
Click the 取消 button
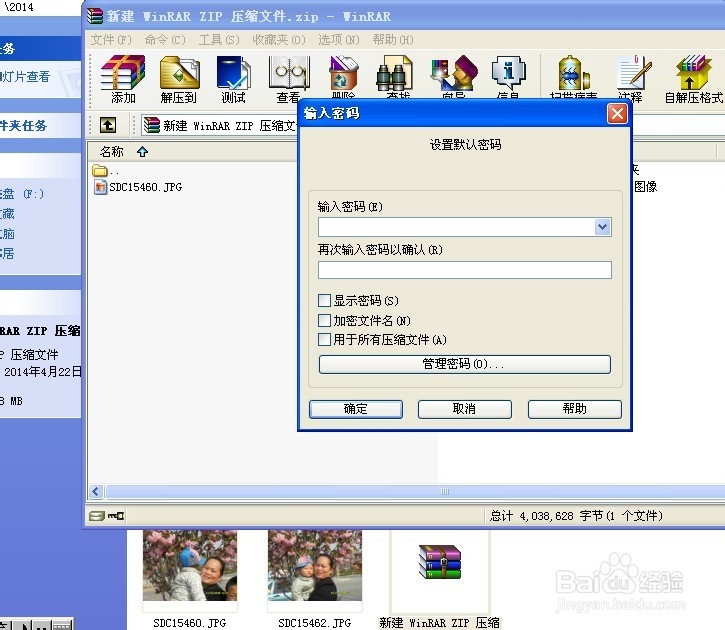click(x=465, y=409)
